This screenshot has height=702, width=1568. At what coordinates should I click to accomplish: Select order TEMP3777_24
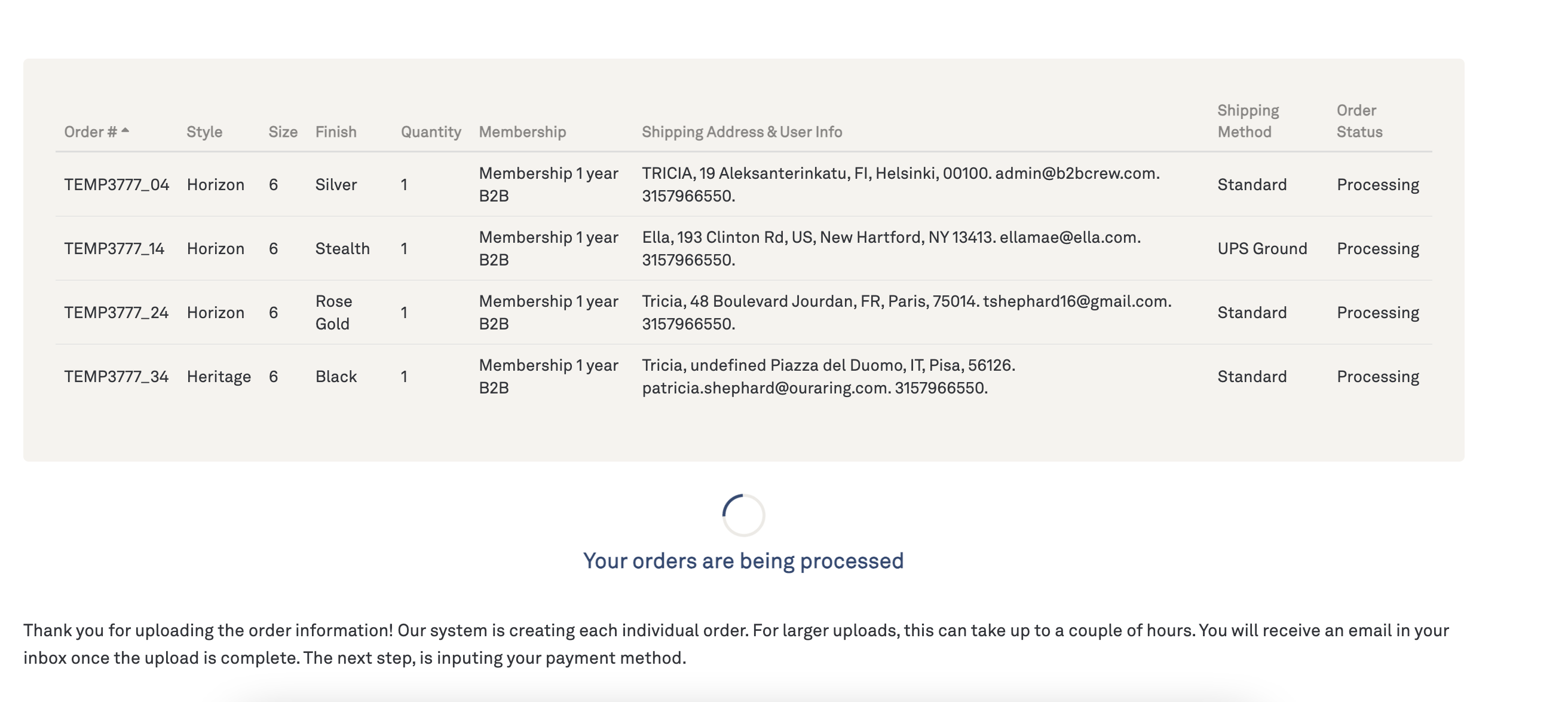[117, 312]
